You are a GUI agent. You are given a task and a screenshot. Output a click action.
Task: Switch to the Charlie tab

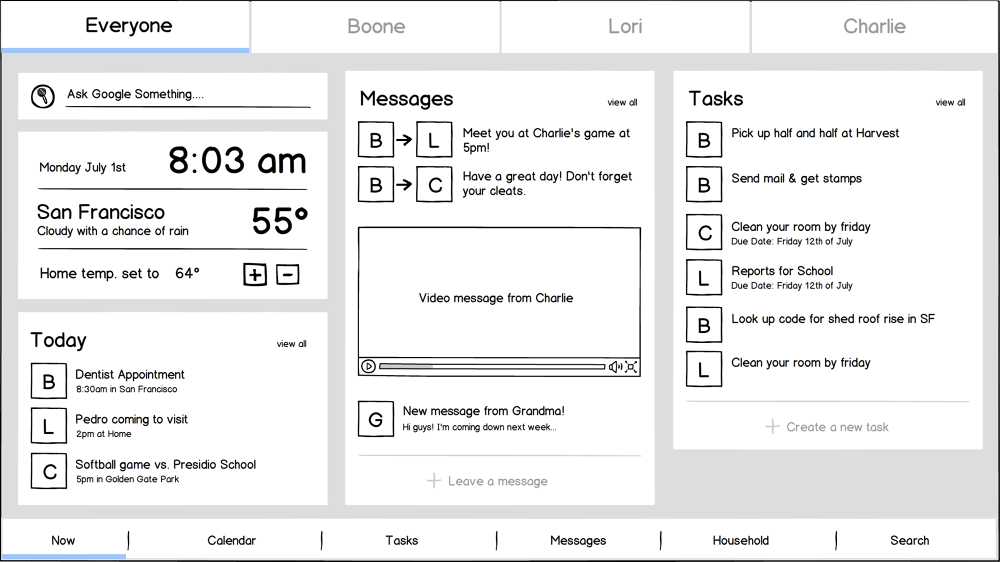point(874,26)
